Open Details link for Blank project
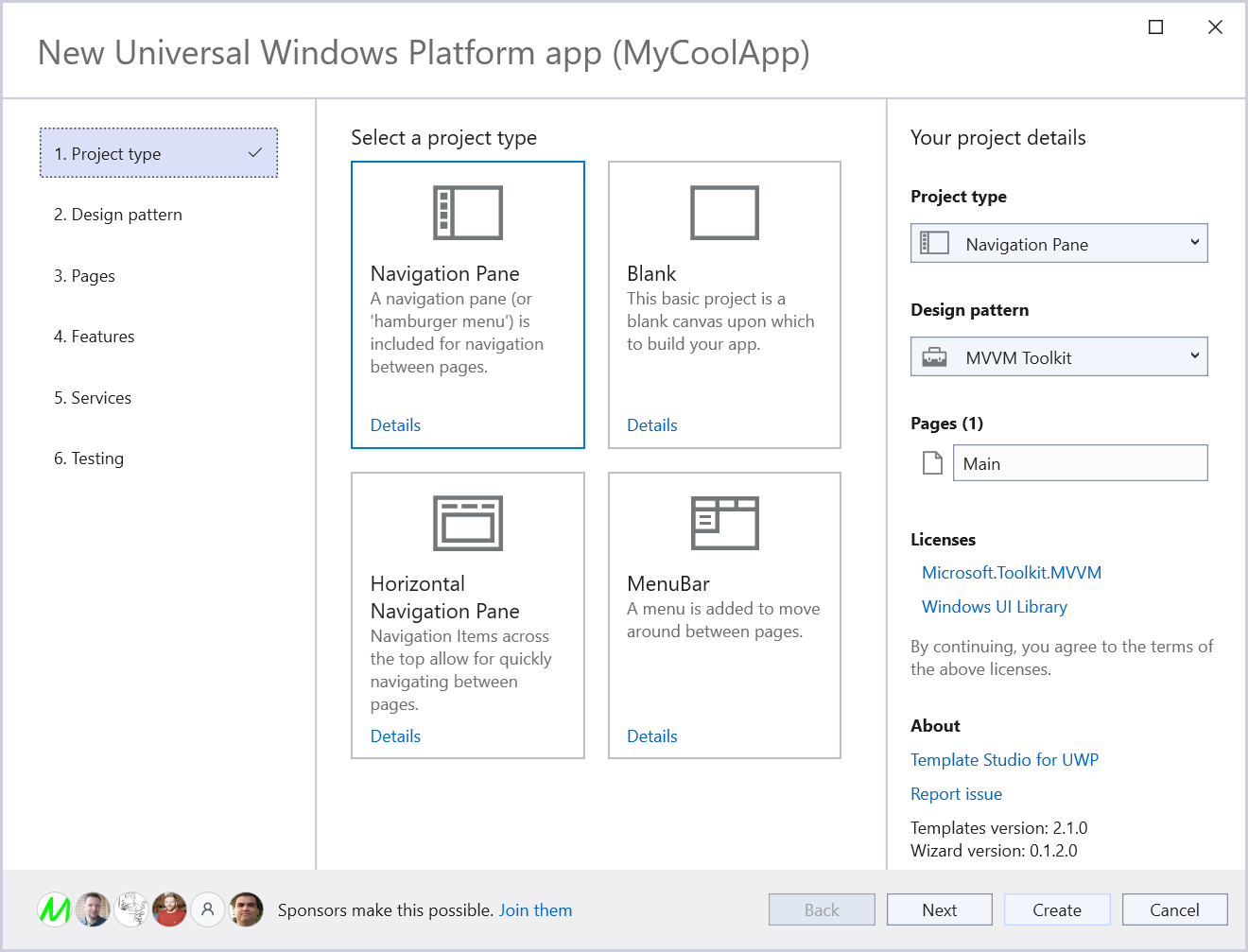Image resolution: width=1248 pixels, height=952 pixels. tap(652, 425)
